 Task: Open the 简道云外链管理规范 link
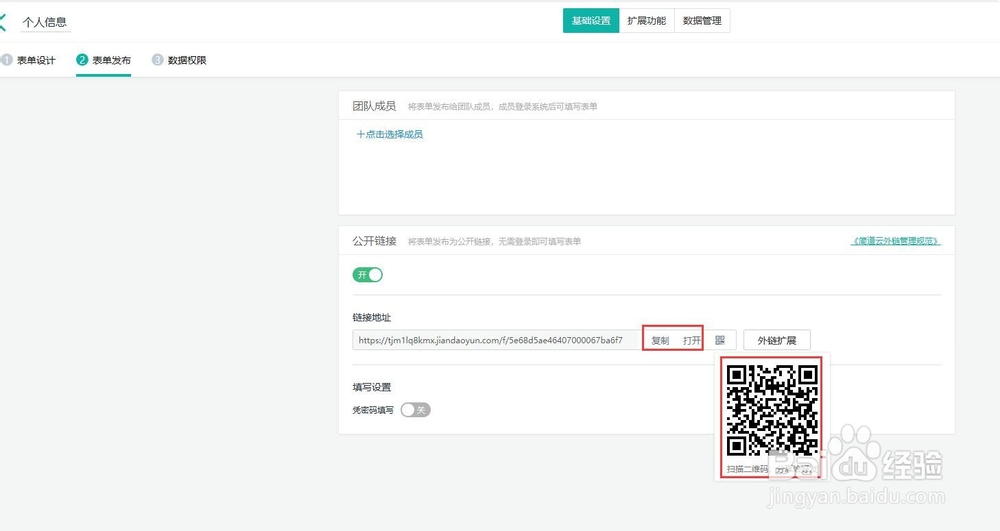point(895,241)
